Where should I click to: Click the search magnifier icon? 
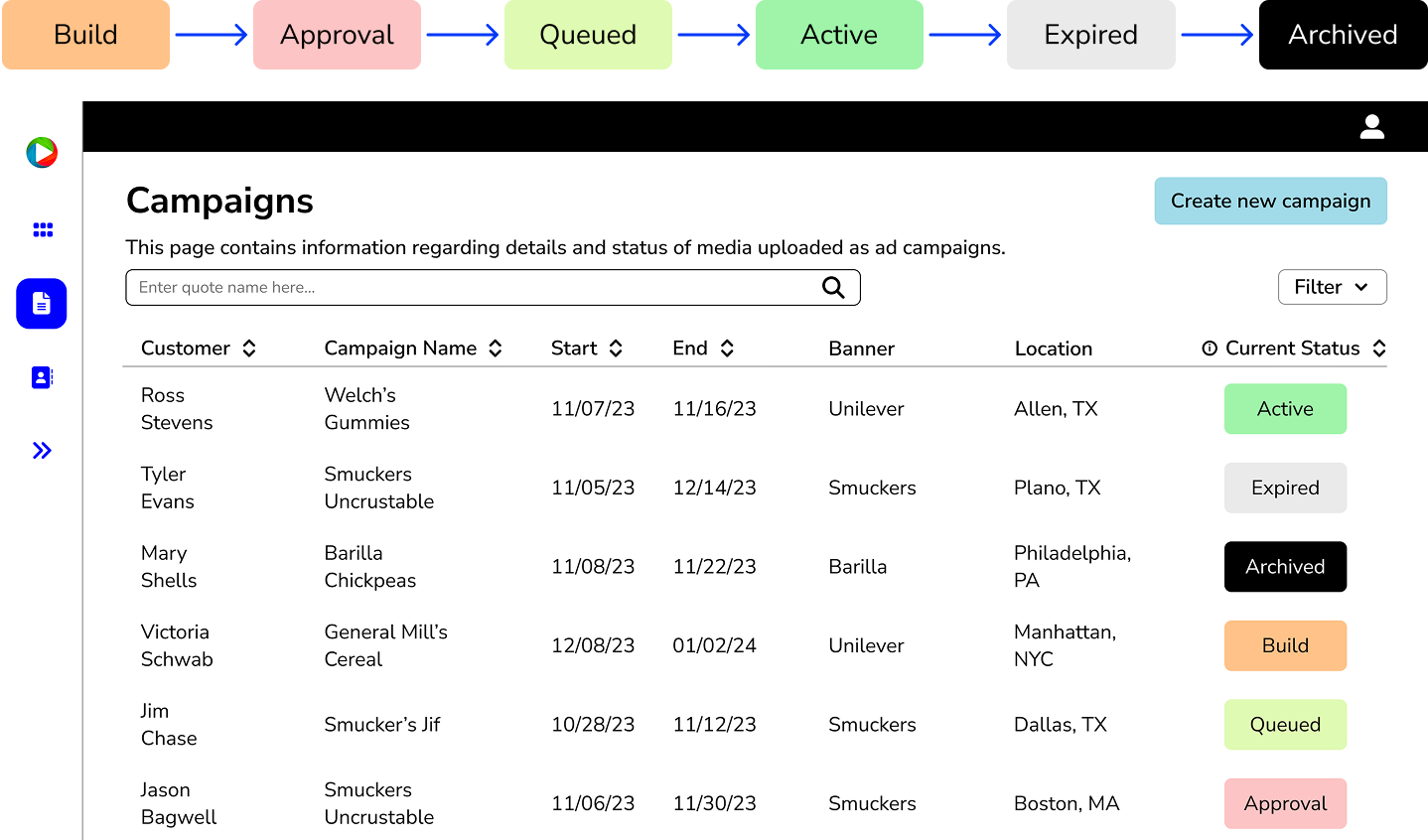833,288
